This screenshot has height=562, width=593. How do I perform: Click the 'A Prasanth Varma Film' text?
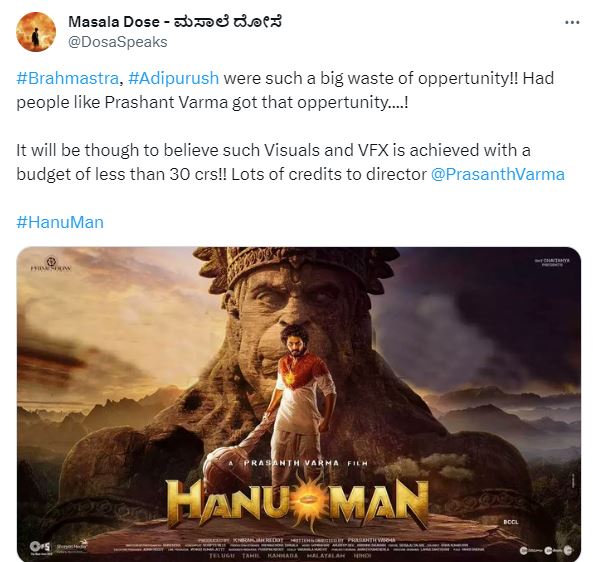[x=298, y=463]
